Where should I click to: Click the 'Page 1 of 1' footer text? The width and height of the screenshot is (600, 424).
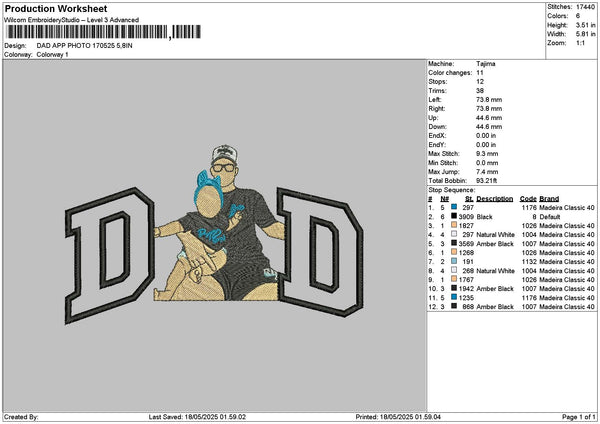pos(579,417)
